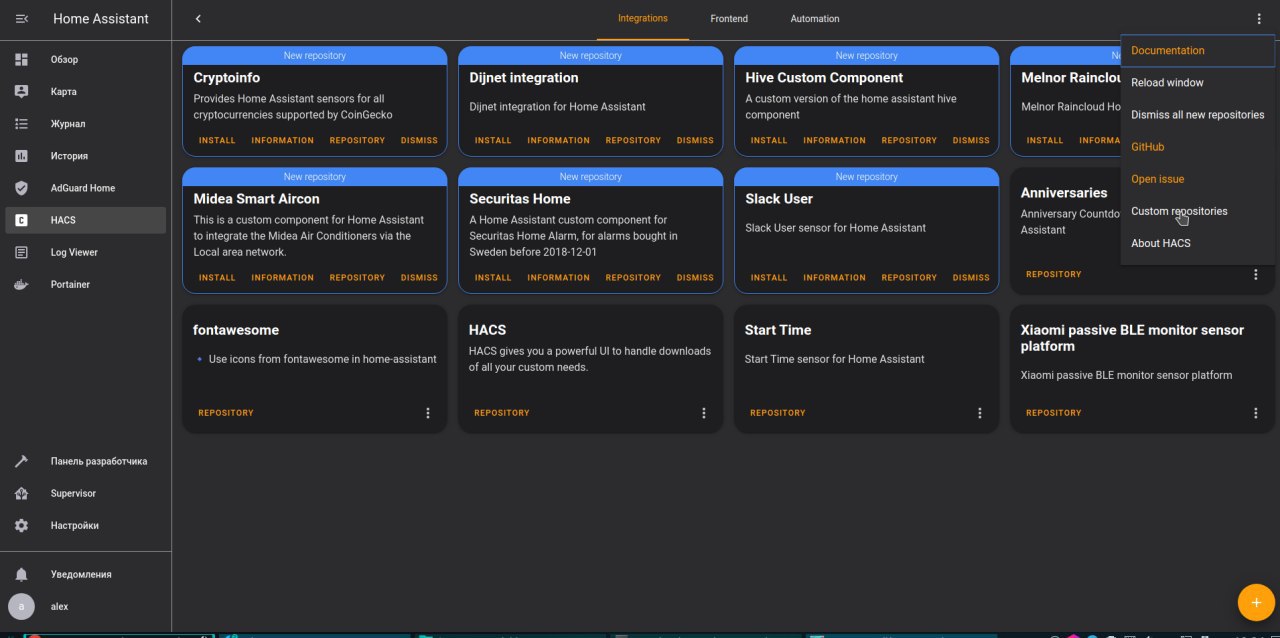Viewport: 1280px width, 638px height.
Task: Select Custom repositories menu entry
Action: pos(1198,211)
